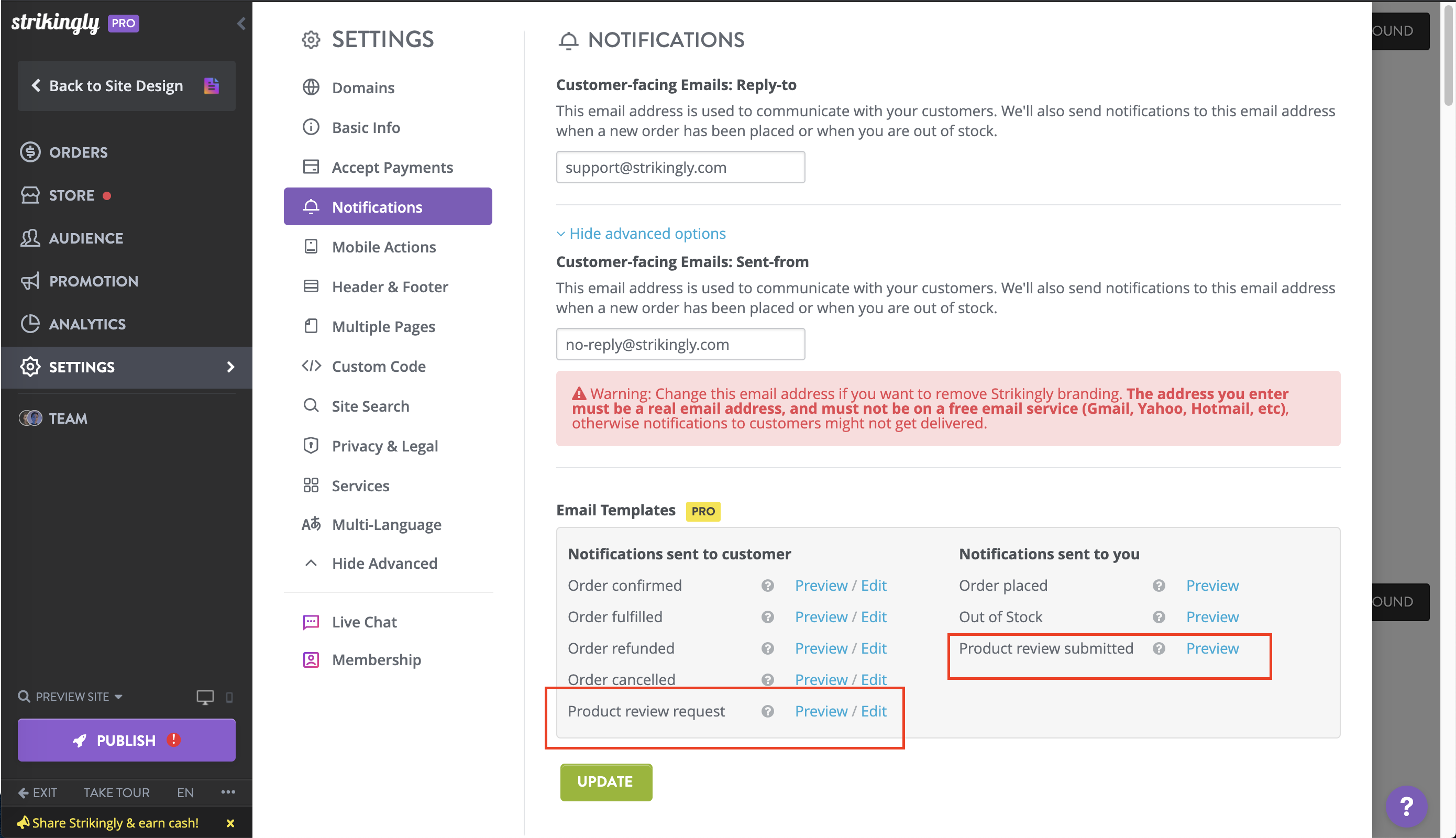Click the Basic Info circle icon

coord(311,127)
